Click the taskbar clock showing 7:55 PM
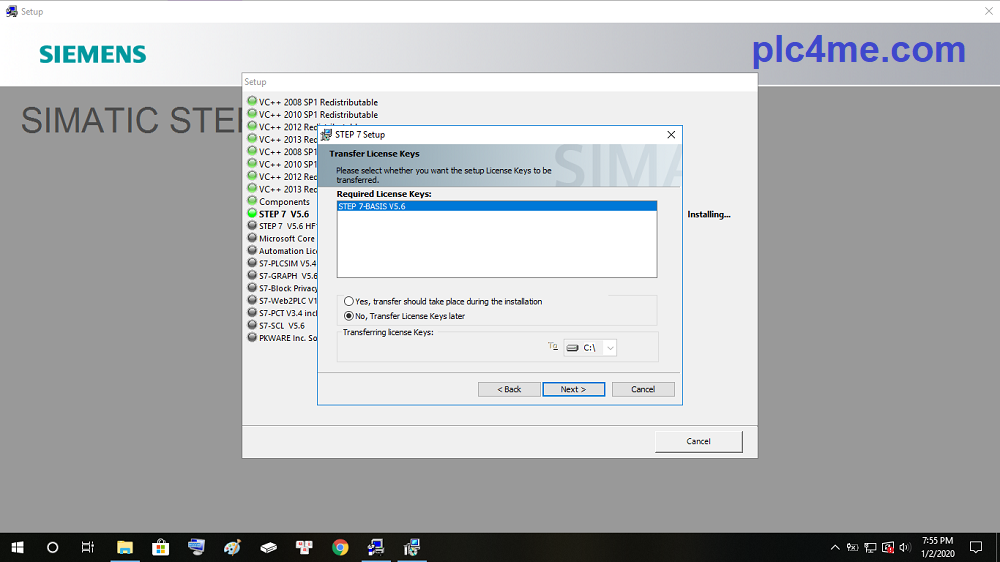Image resolution: width=1000 pixels, height=562 pixels. (x=937, y=547)
